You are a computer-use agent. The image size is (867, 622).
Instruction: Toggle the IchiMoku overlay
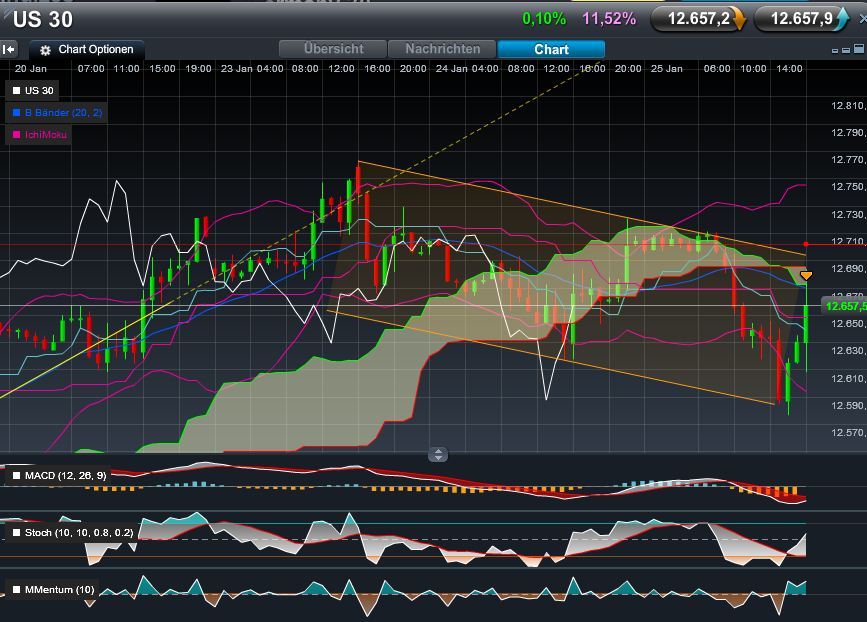45,134
